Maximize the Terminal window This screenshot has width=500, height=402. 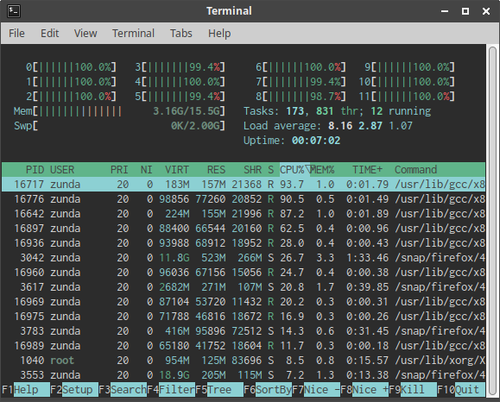point(465,11)
